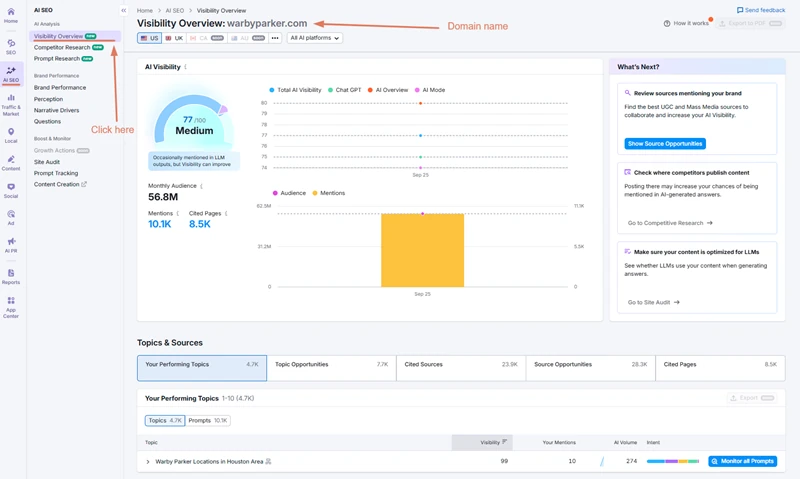Image resolution: width=800 pixels, height=479 pixels.
Task: Click the Monthly Audience info icon
Action: [x=201, y=186]
